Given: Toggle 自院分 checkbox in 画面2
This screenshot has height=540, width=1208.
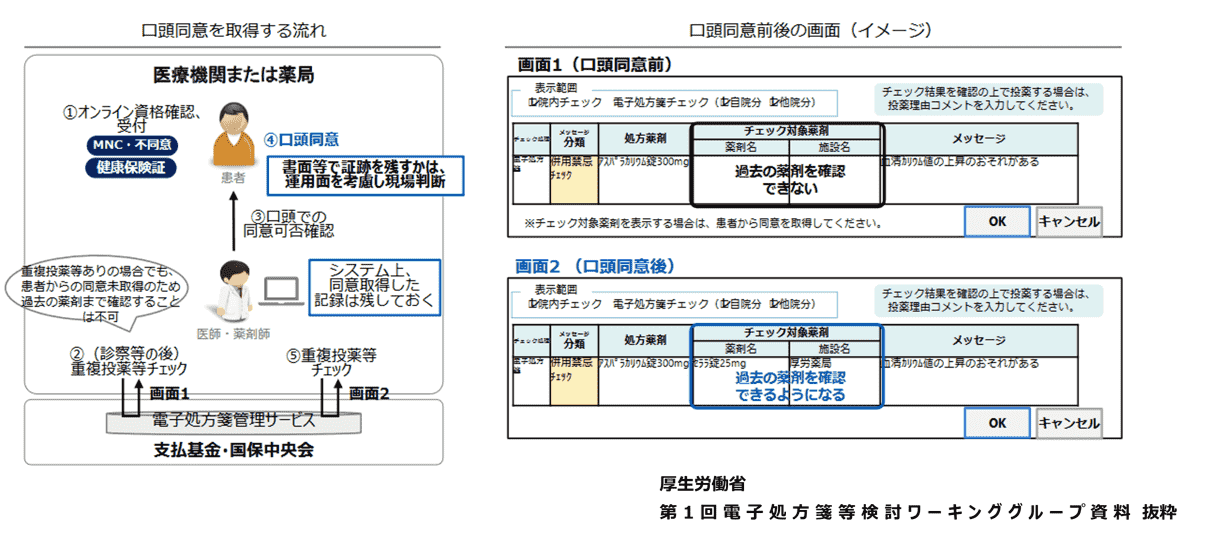Looking at the screenshot, I should pyautogui.click(x=723, y=303).
